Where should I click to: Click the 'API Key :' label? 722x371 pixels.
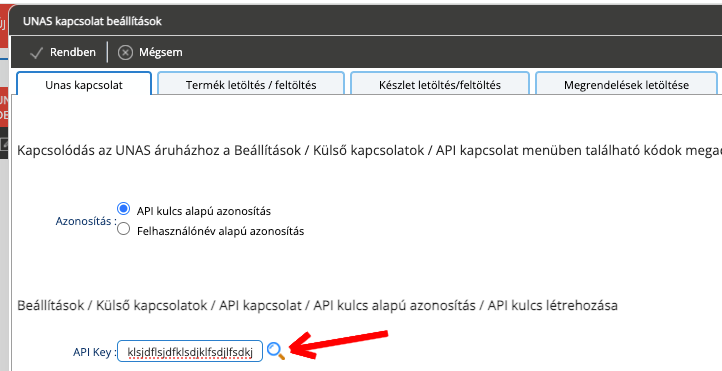(x=94, y=352)
